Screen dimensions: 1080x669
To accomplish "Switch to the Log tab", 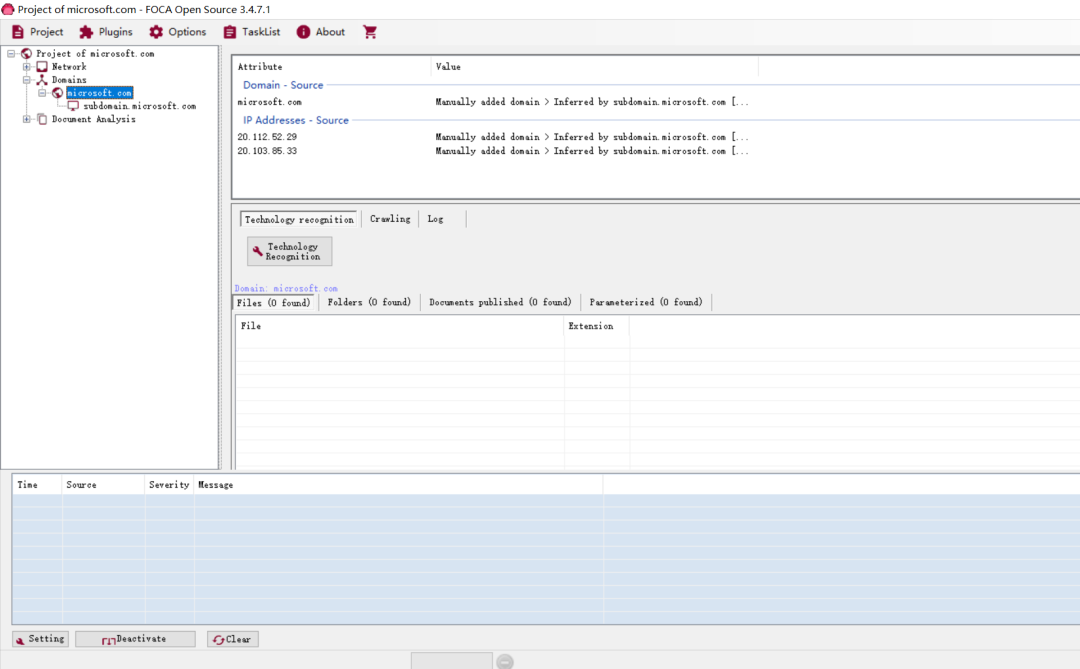I will click(x=435, y=219).
